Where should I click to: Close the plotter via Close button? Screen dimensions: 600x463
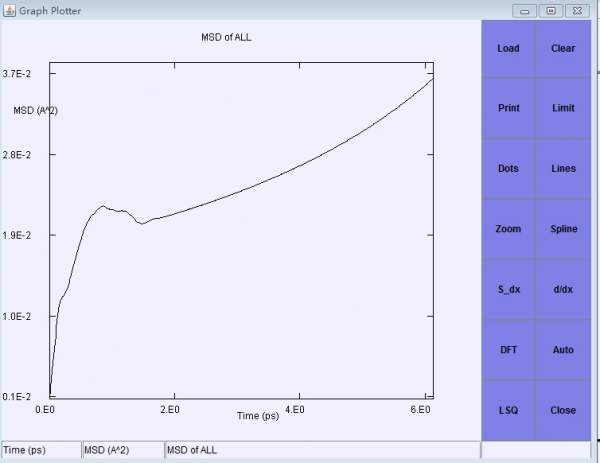[563, 410]
